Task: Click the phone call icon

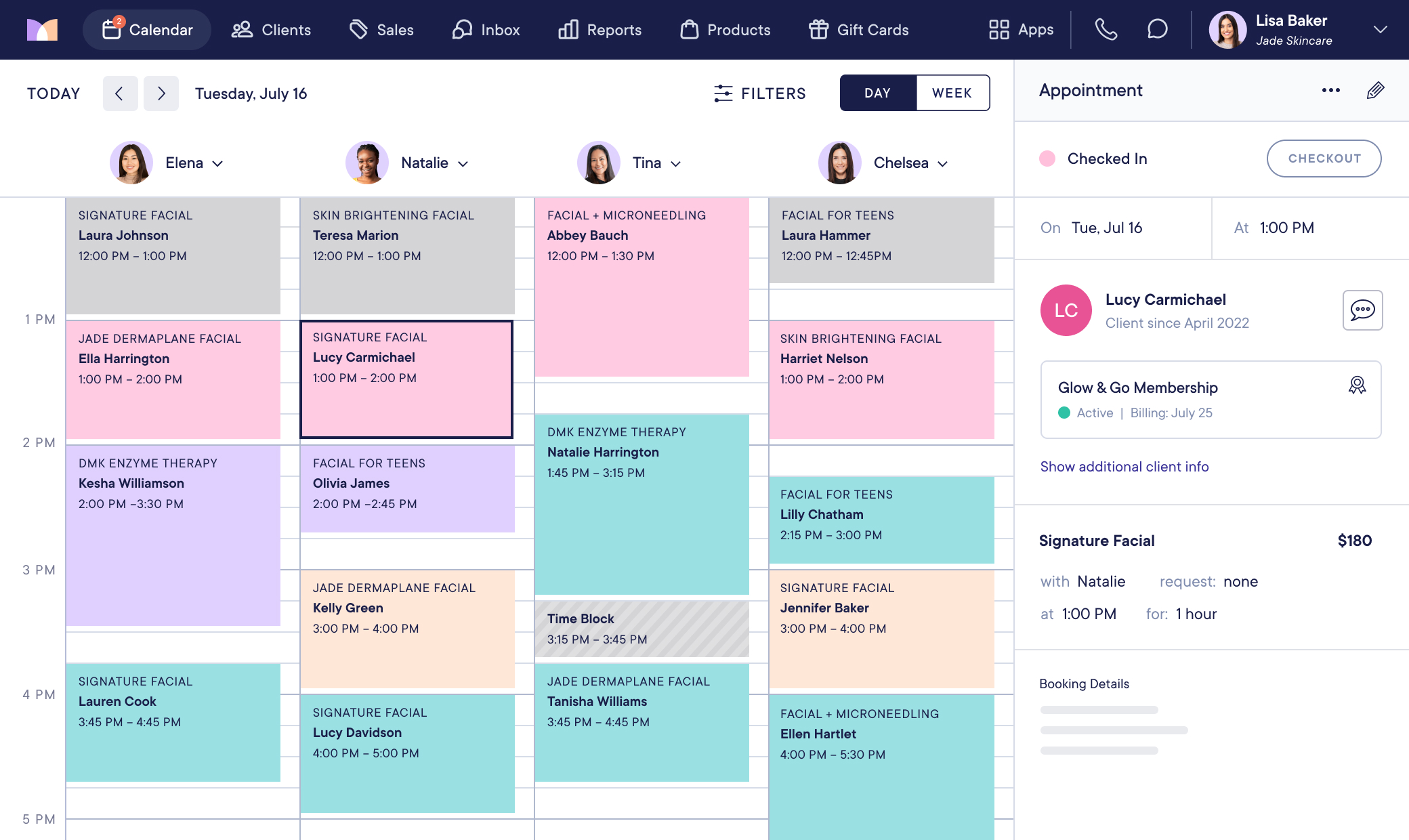Action: pos(1106,30)
